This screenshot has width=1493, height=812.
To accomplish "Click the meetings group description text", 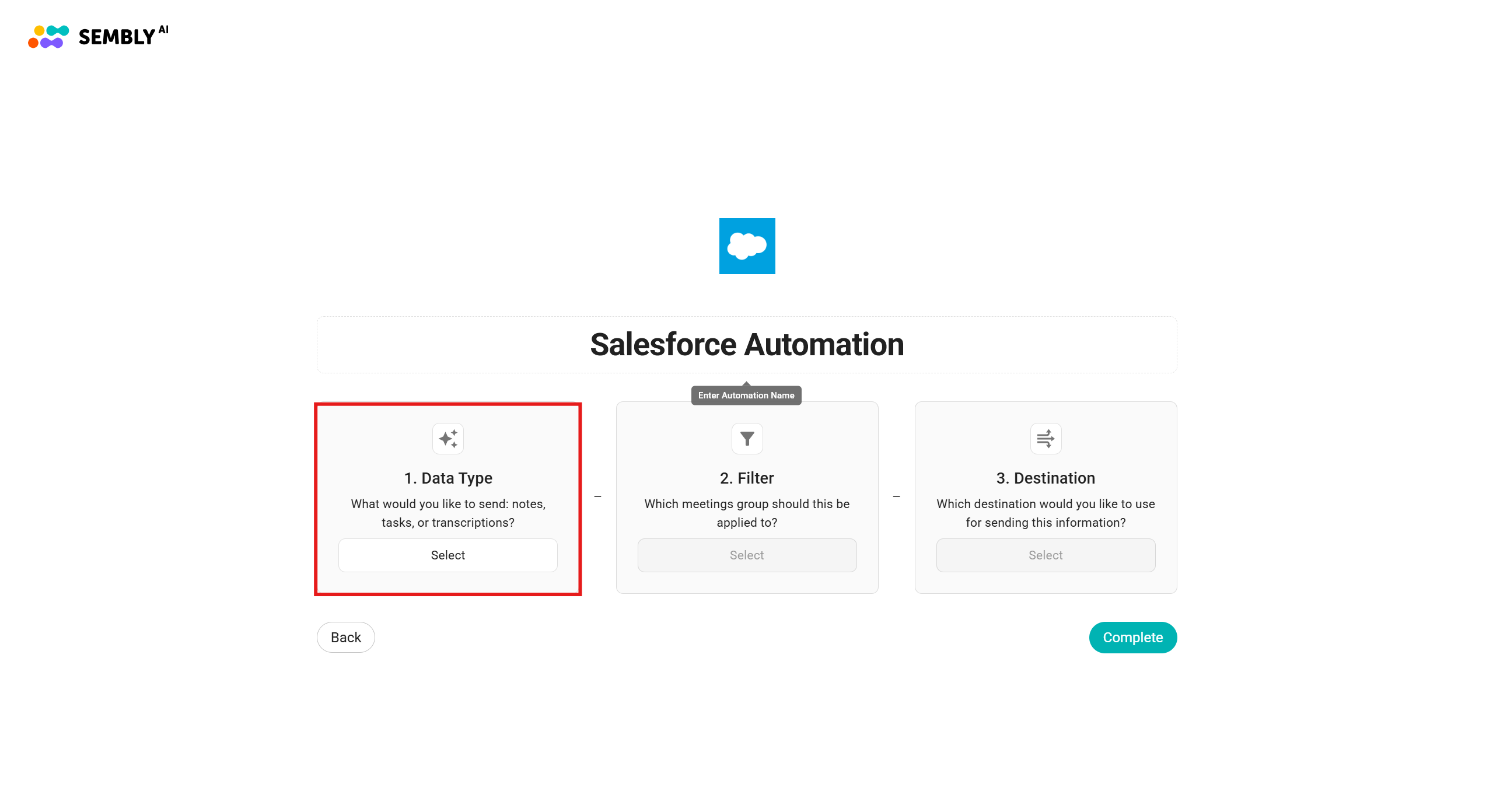I will [747, 513].
